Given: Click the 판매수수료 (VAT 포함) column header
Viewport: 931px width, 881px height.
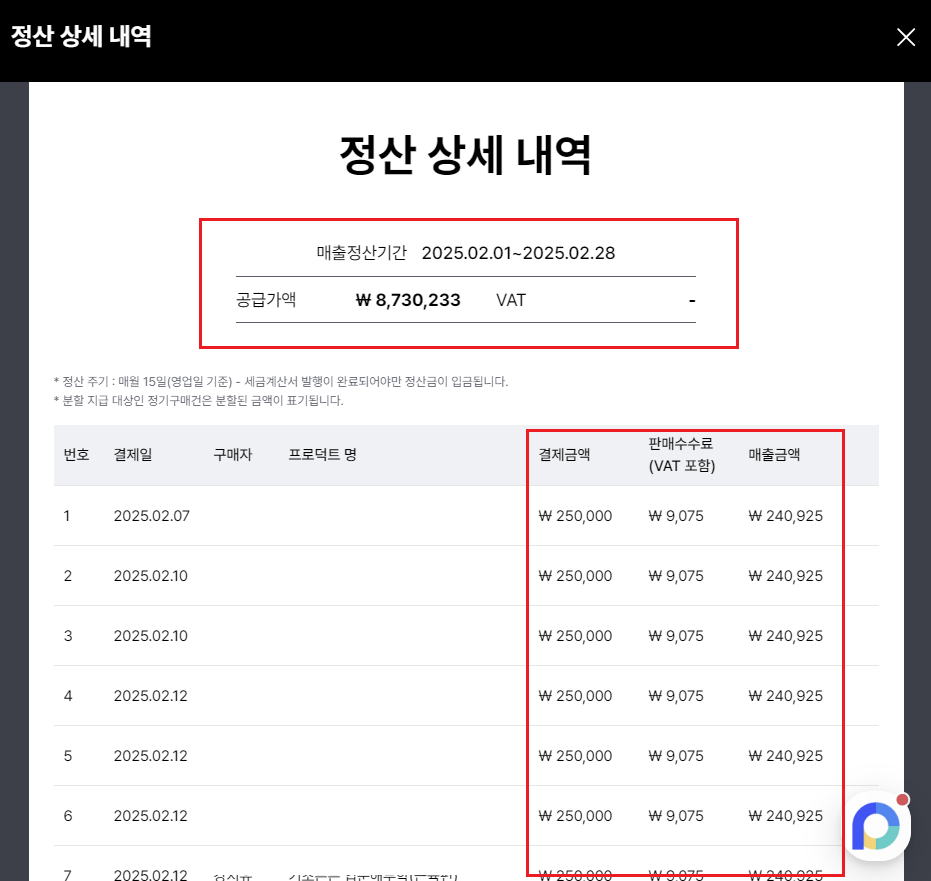Looking at the screenshot, I should 682,455.
